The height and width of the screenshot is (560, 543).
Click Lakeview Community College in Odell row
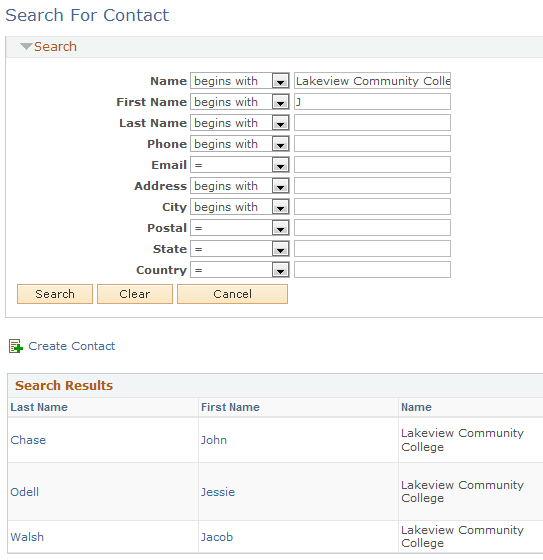coord(462,491)
